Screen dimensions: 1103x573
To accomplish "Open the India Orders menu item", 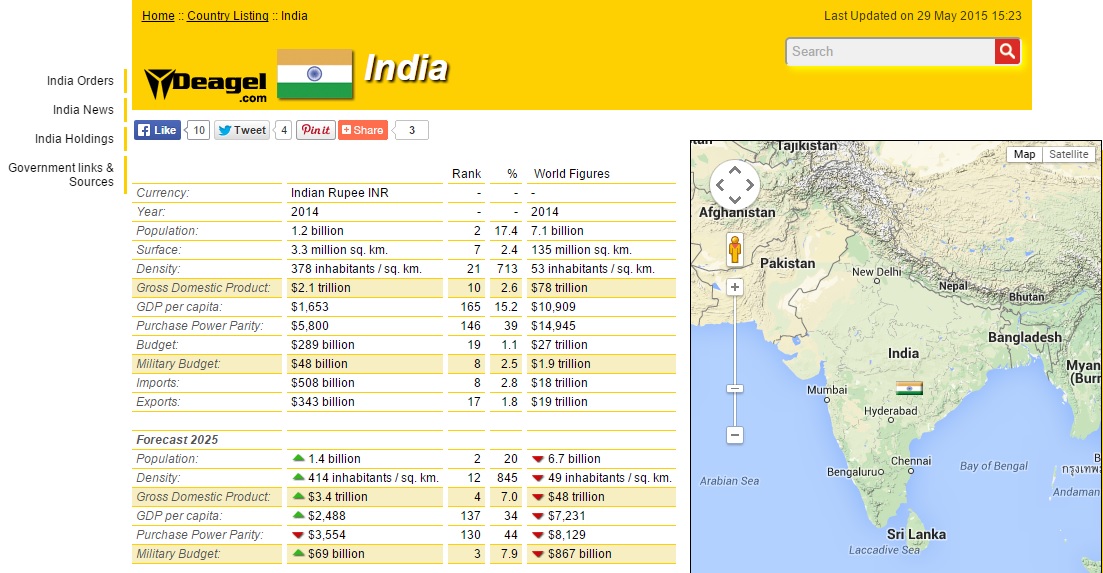I will pos(80,81).
